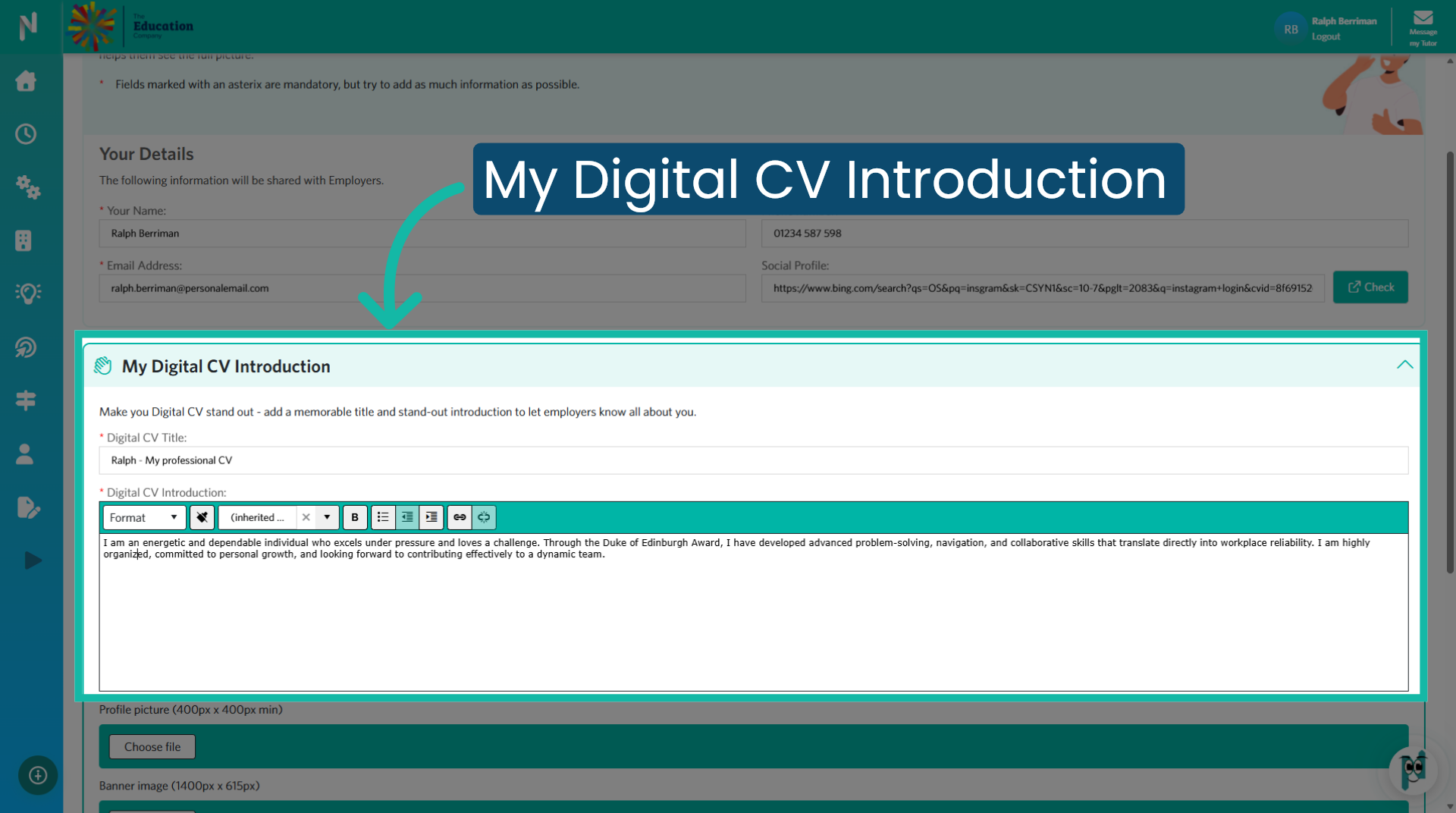Click the Logout link
Screen dimensions: 1456x813
tap(1326, 36)
